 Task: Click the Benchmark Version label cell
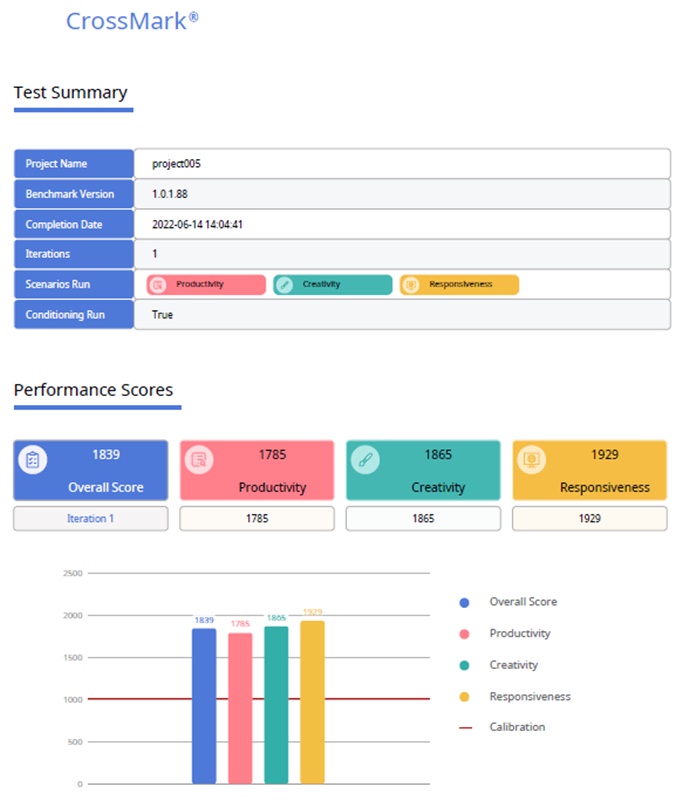coord(74,194)
